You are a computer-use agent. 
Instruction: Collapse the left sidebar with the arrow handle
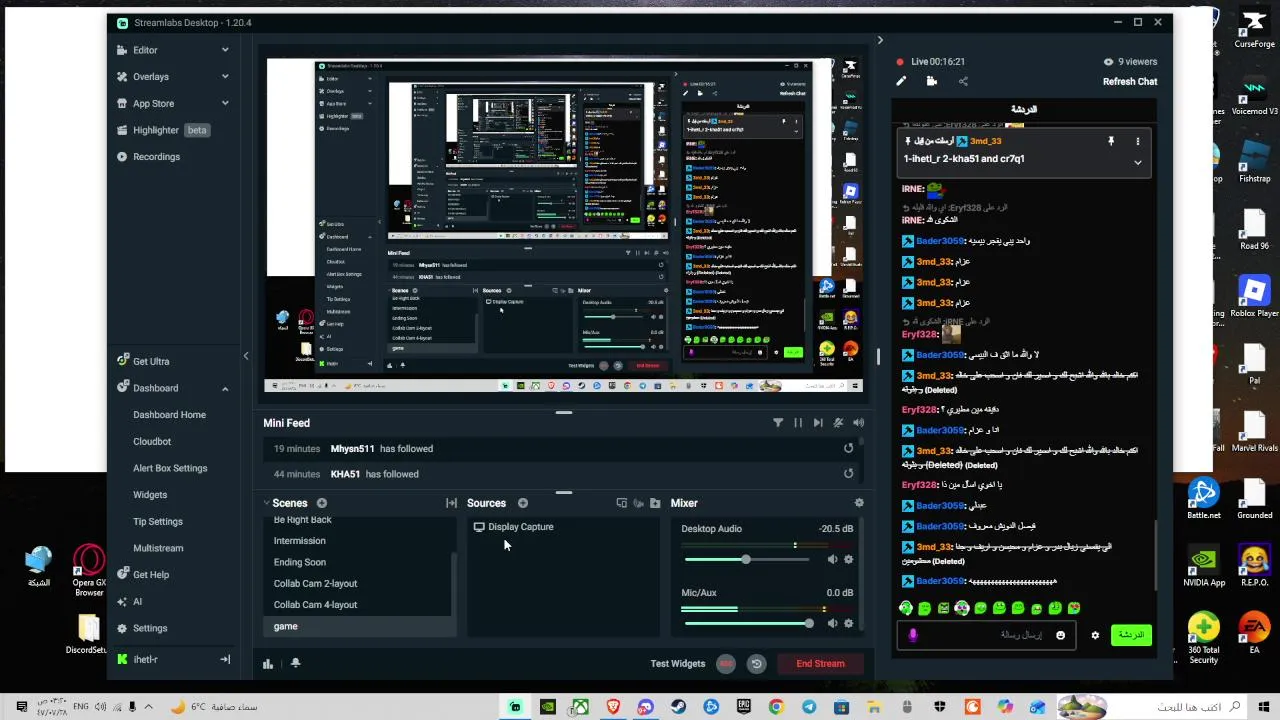coord(246,356)
